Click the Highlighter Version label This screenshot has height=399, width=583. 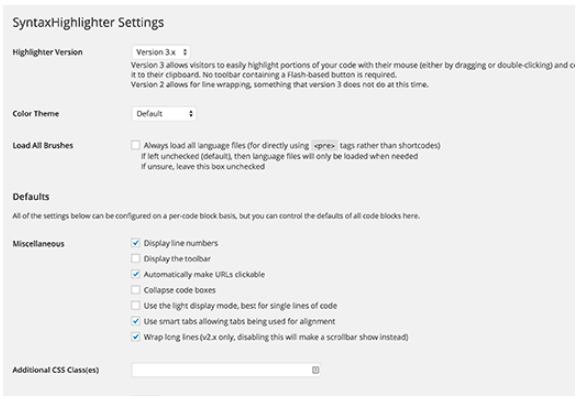(48, 52)
